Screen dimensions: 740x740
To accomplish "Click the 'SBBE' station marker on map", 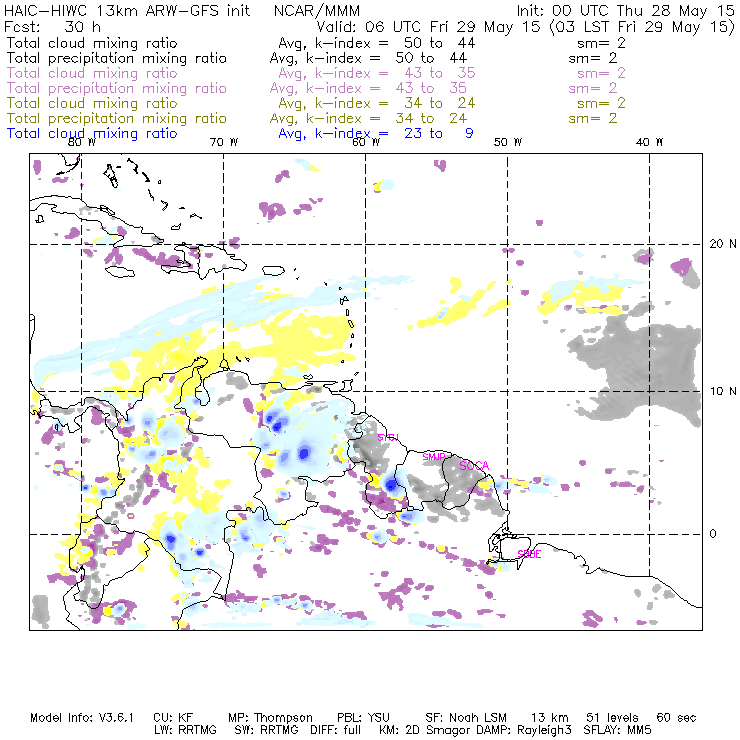I will coord(529,554).
